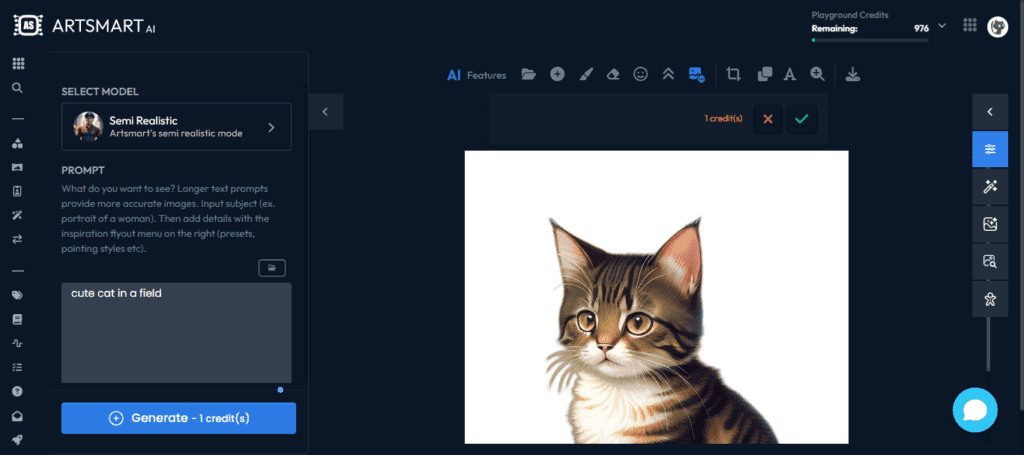1024x455 pixels.
Task: Click the 'PROMPT' heading
Action: [83, 170]
